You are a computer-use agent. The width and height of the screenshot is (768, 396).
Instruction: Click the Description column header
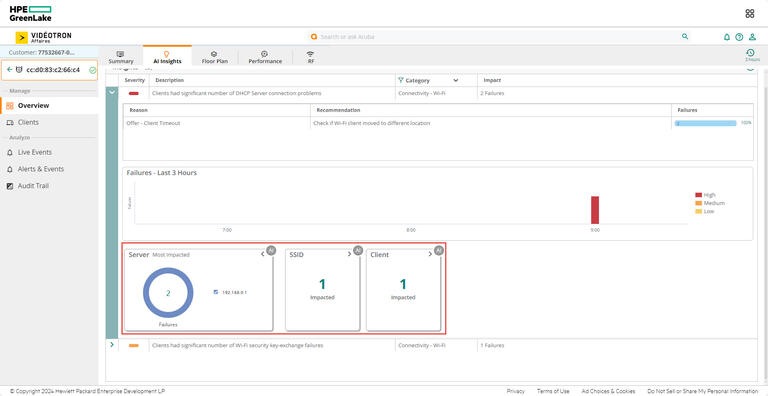(169, 80)
